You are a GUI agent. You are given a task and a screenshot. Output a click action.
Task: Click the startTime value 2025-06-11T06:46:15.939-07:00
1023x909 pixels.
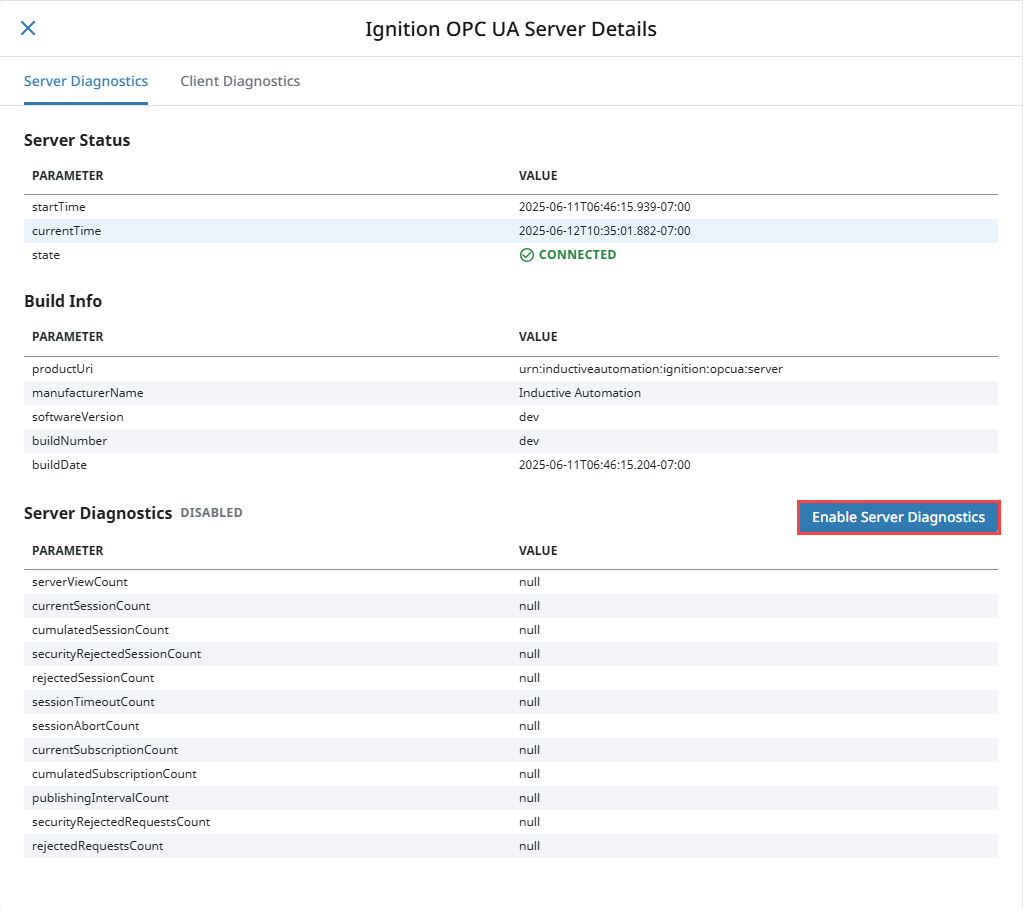pos(604,207)
